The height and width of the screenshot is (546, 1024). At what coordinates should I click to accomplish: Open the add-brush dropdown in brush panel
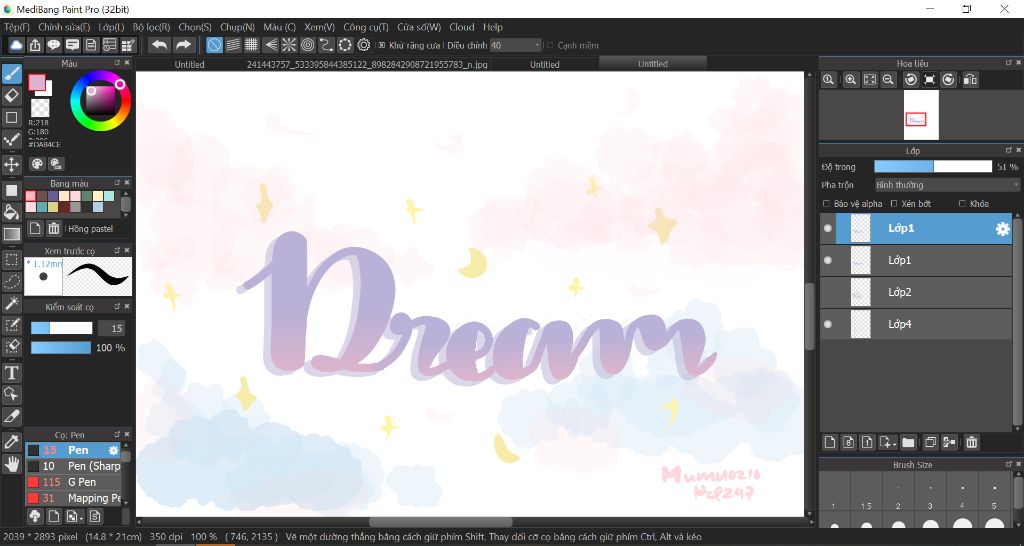[x=74, y=517]
